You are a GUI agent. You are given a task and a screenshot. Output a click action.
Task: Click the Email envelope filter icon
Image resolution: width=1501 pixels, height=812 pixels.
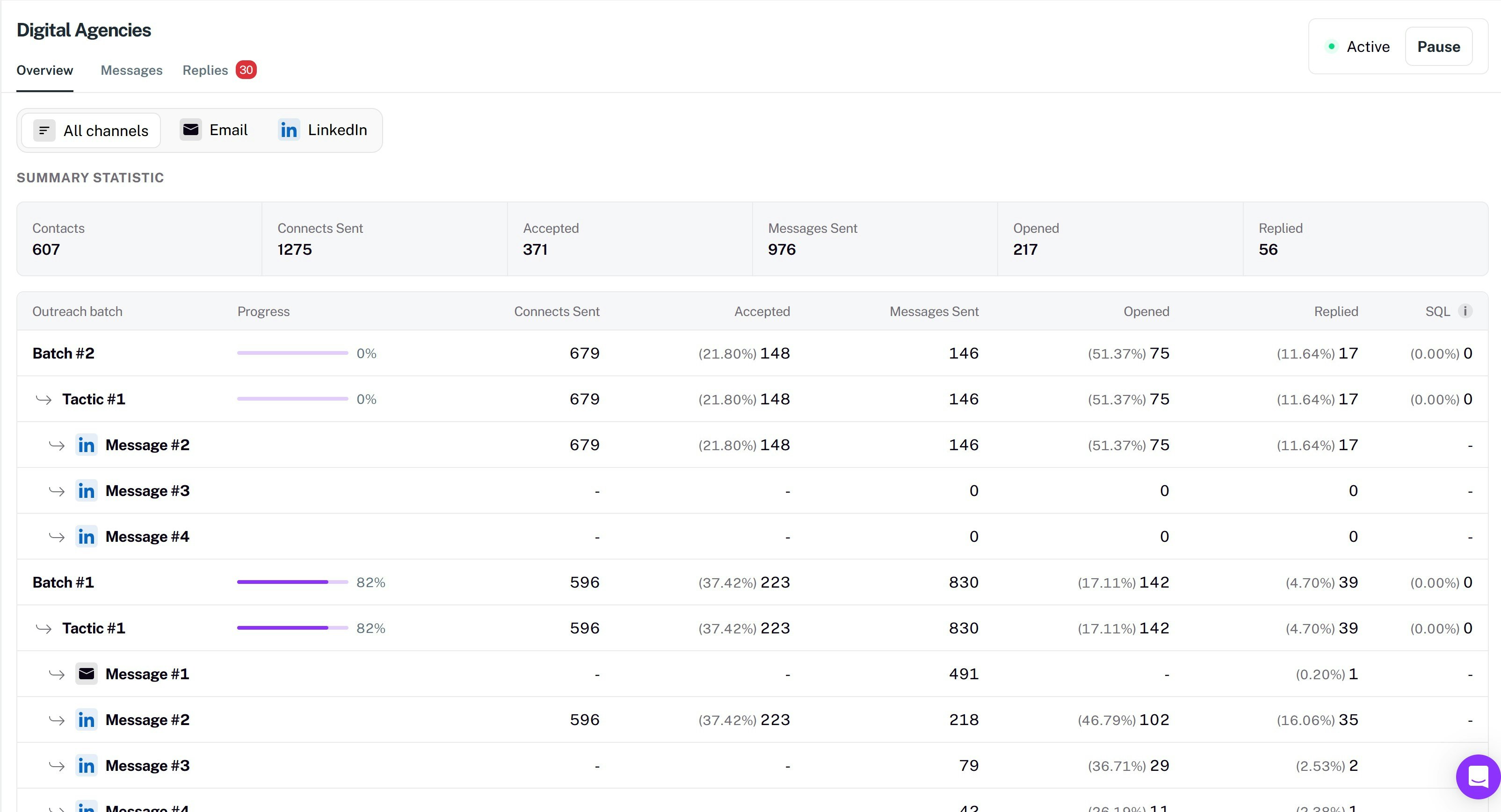coord(190,129)
